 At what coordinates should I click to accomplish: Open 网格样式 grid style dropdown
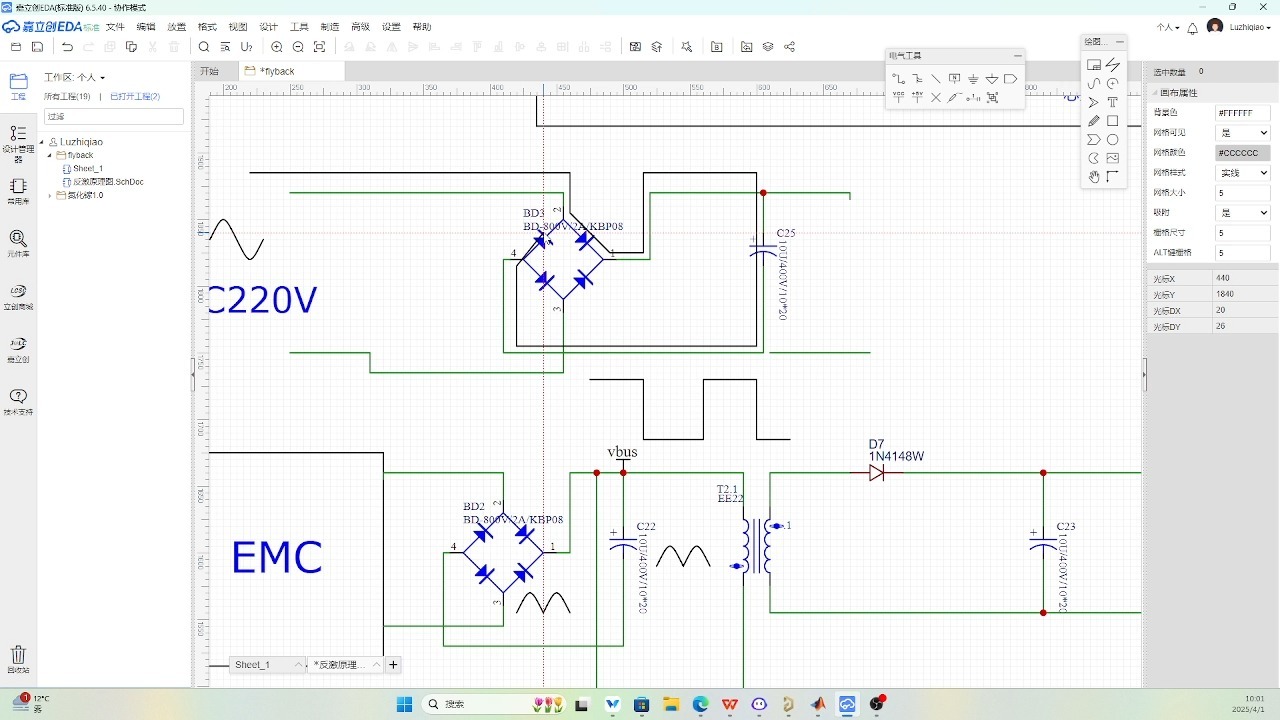[1243, 173]
